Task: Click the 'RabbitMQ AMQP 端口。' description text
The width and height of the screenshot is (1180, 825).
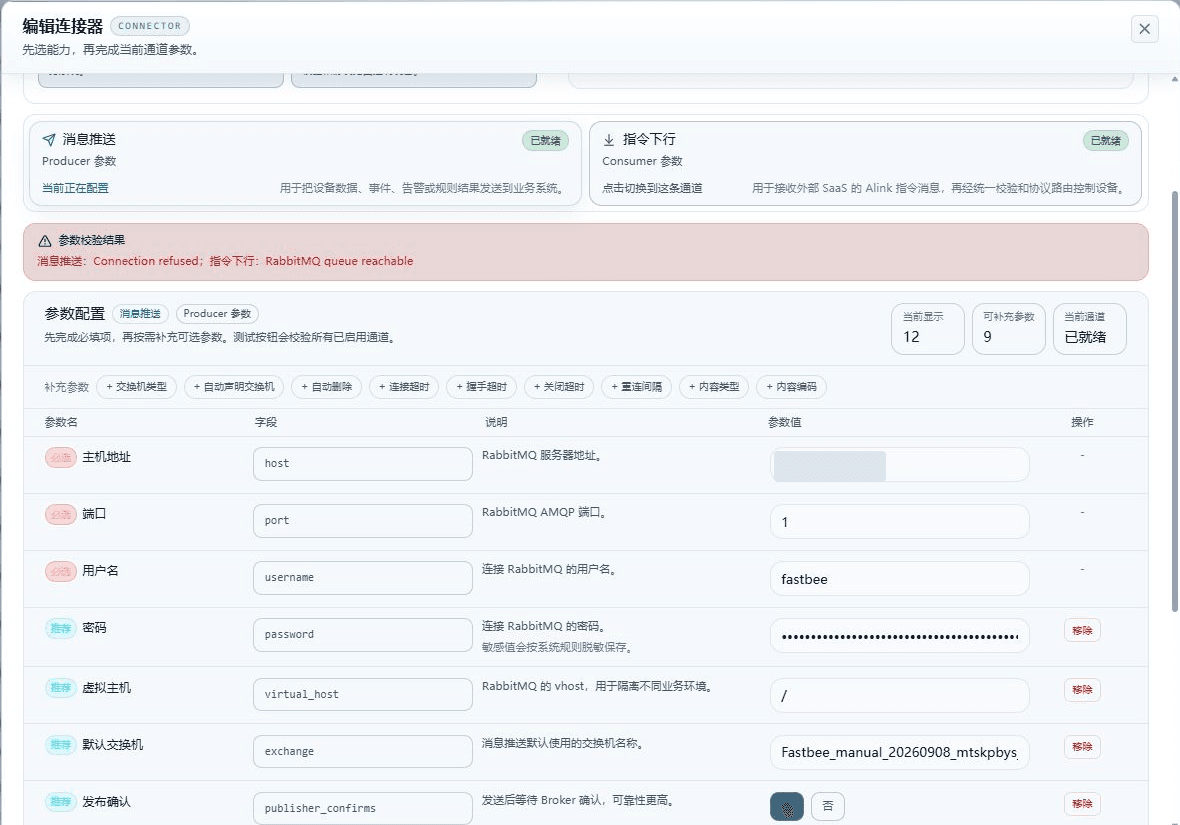Action: coord(545,513)
